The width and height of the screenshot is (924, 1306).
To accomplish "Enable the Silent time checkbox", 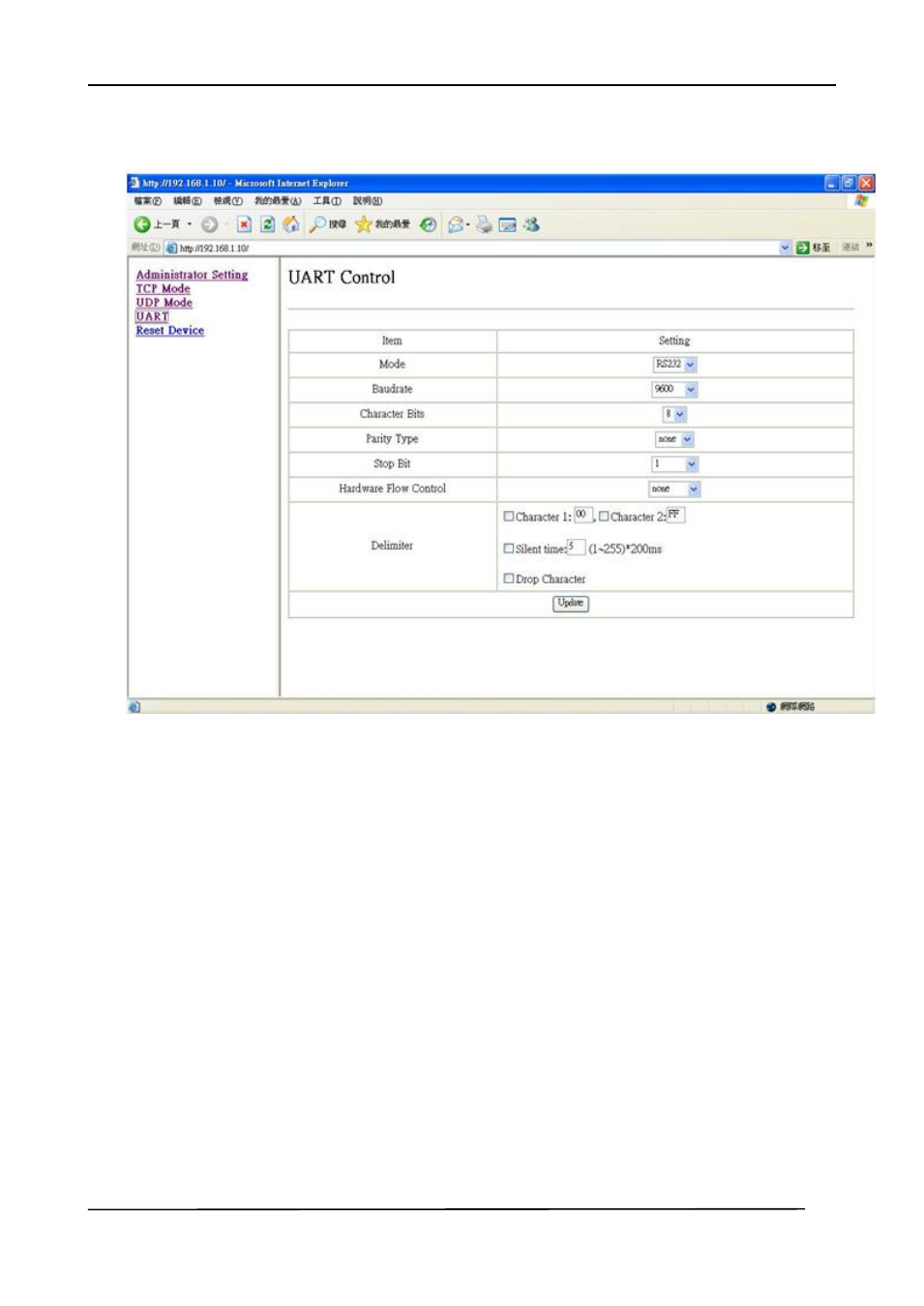I will tap(509, 549).
